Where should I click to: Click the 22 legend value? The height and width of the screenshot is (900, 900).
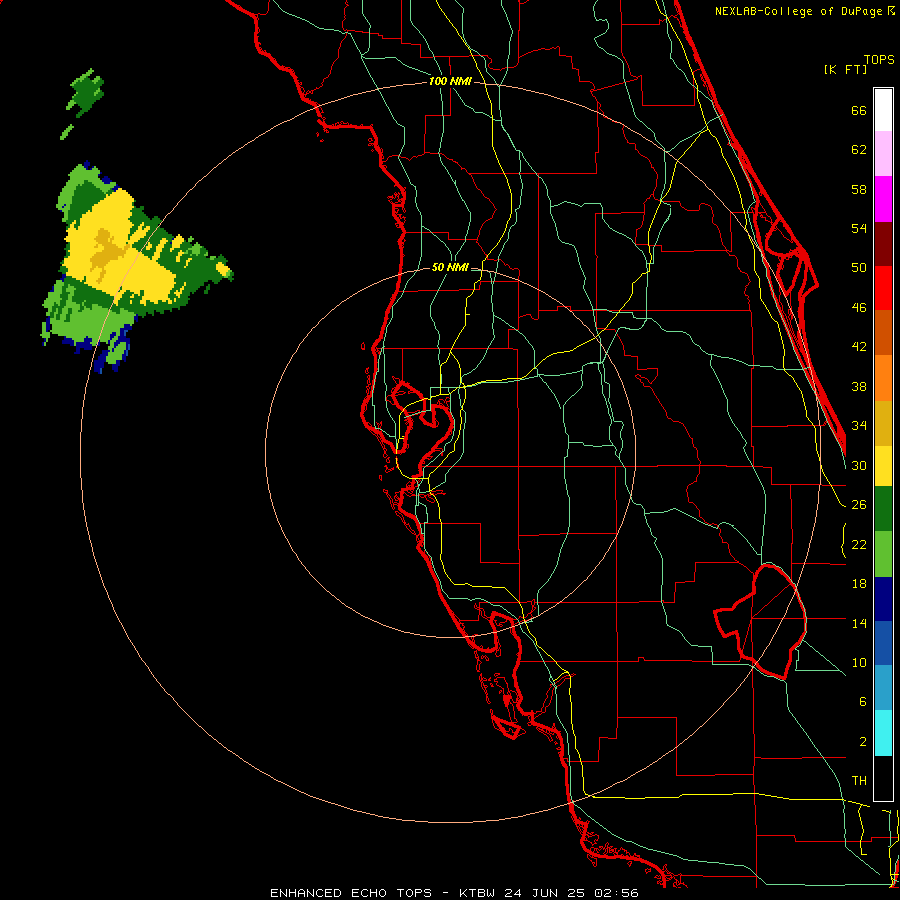tap(859, 544)
